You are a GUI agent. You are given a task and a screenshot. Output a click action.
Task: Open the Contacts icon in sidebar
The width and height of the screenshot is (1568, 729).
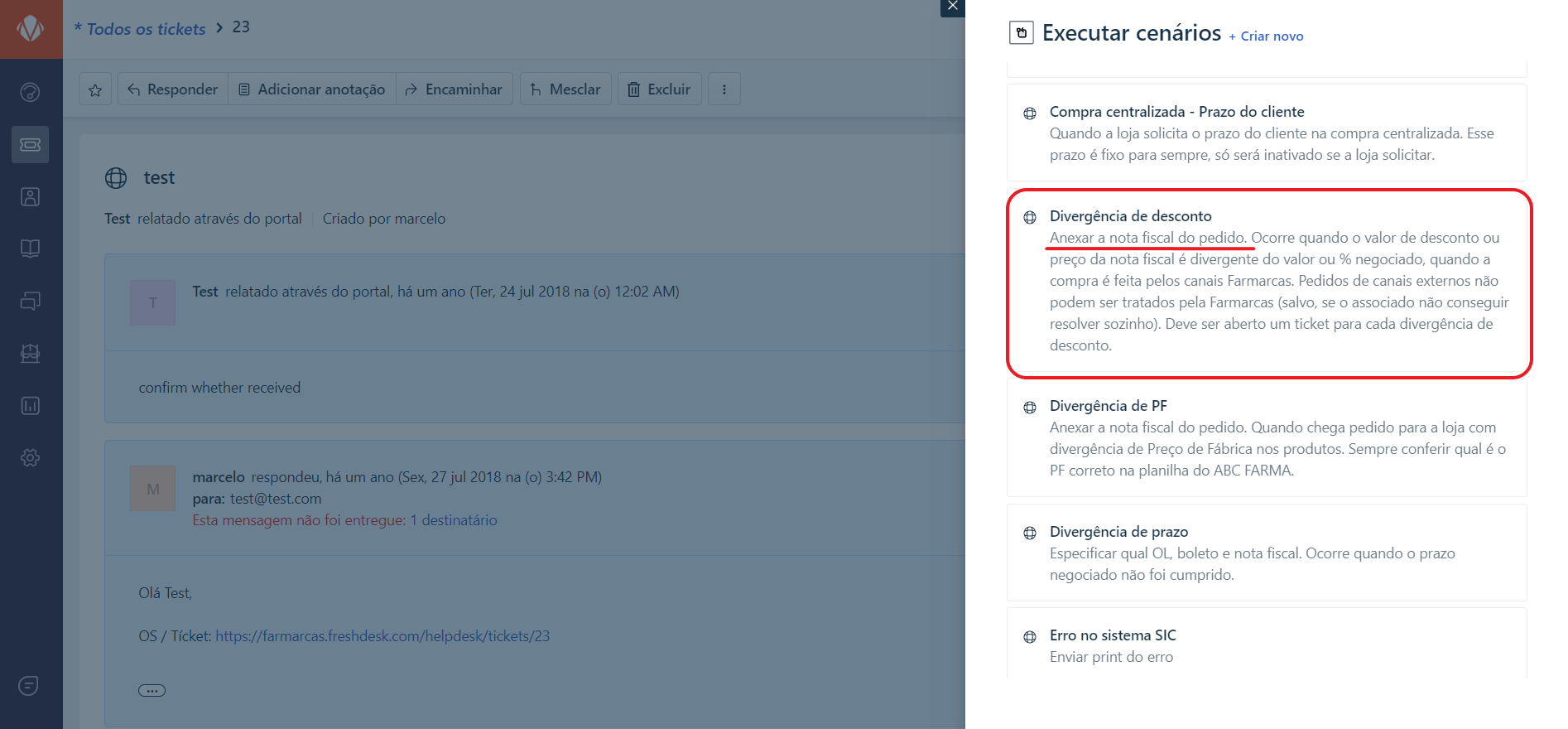31,197
